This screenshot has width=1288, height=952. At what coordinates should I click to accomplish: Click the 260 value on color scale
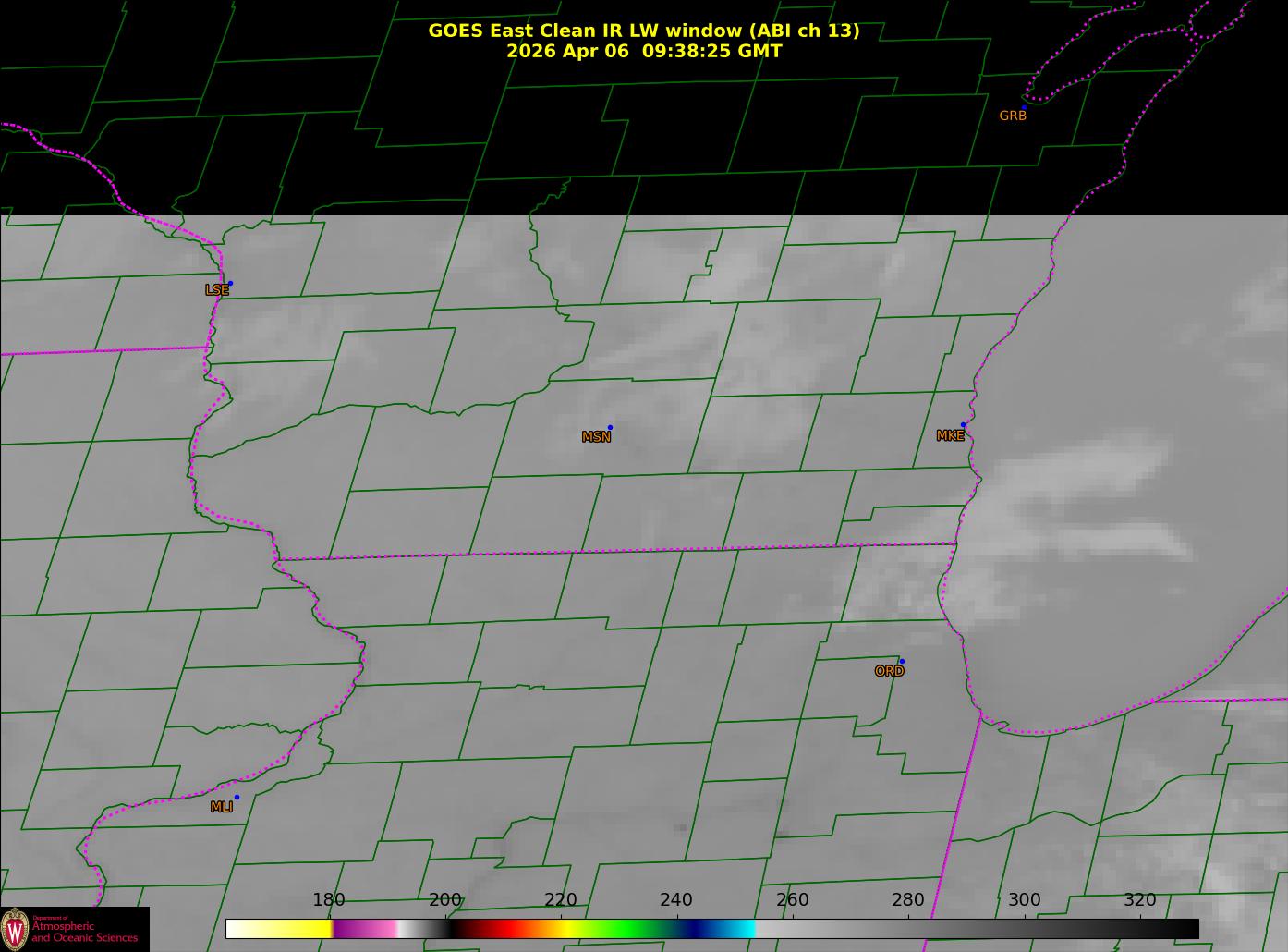793,899
